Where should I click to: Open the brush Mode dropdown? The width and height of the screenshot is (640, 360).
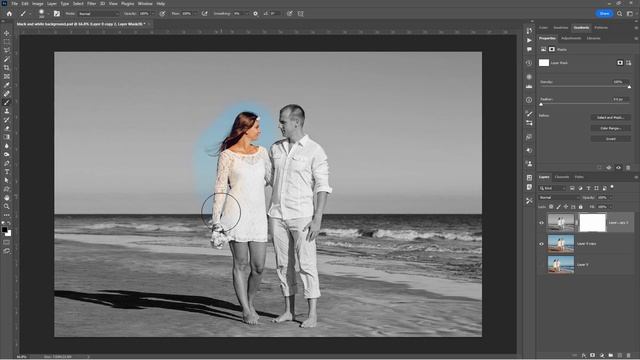point(98,13)
